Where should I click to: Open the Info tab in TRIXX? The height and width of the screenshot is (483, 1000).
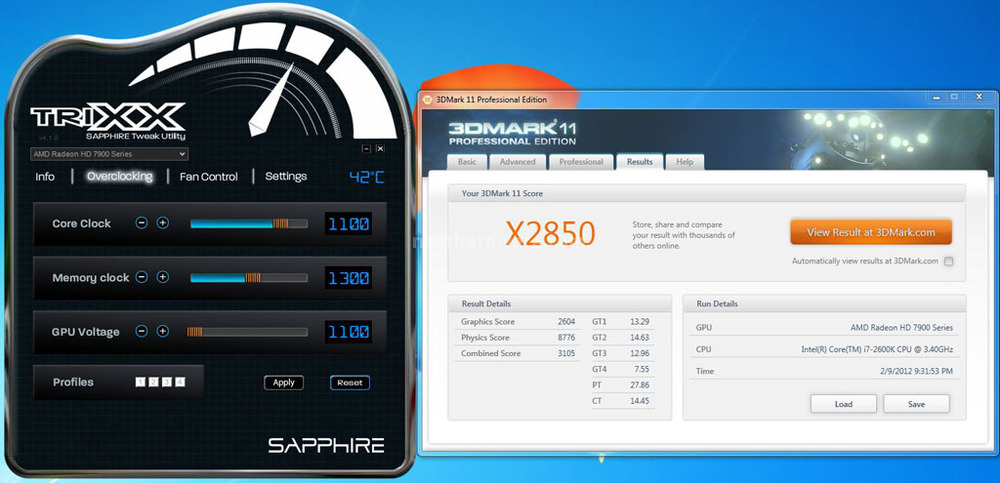point(45,177)
